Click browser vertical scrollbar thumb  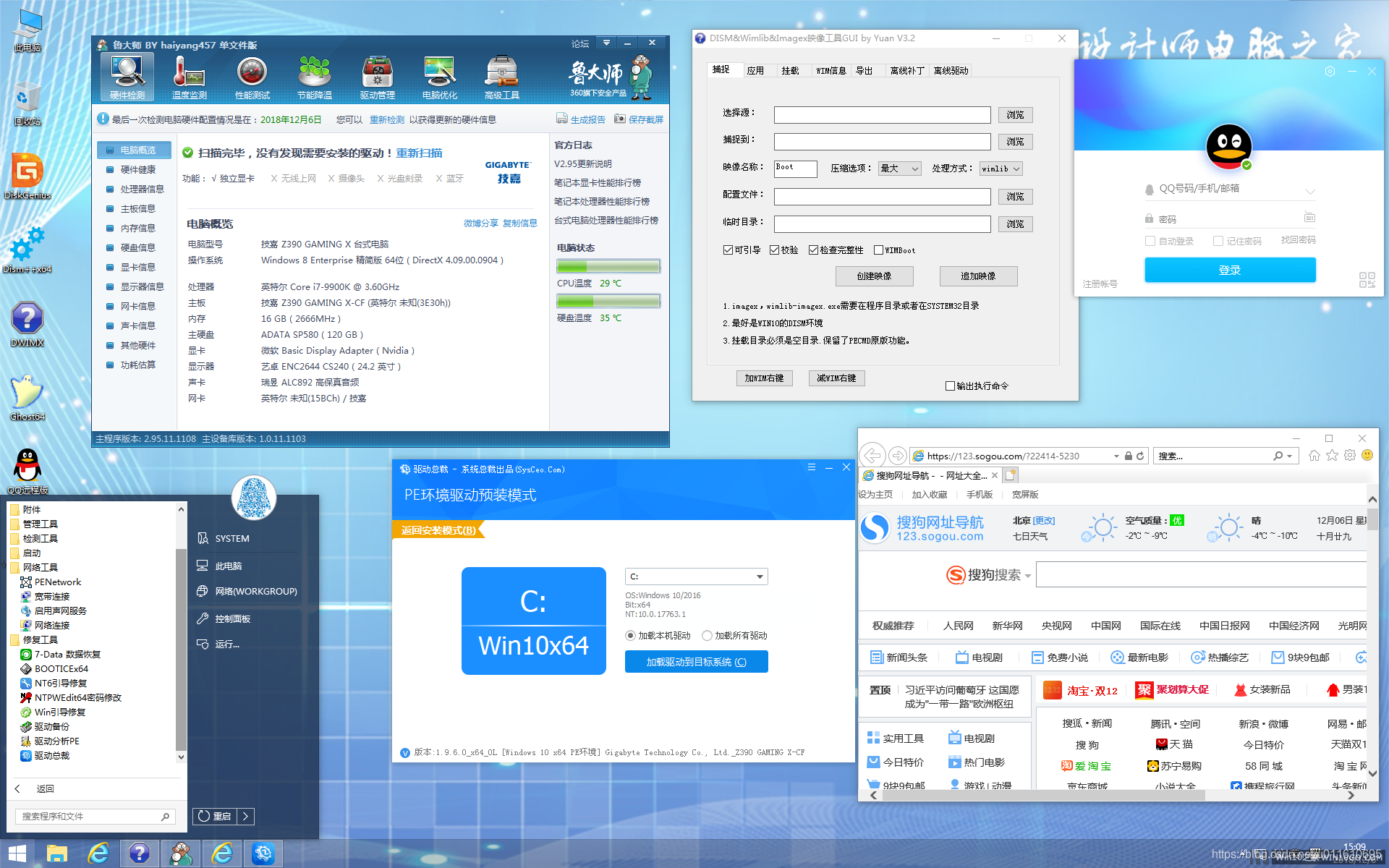[1372, 519]
